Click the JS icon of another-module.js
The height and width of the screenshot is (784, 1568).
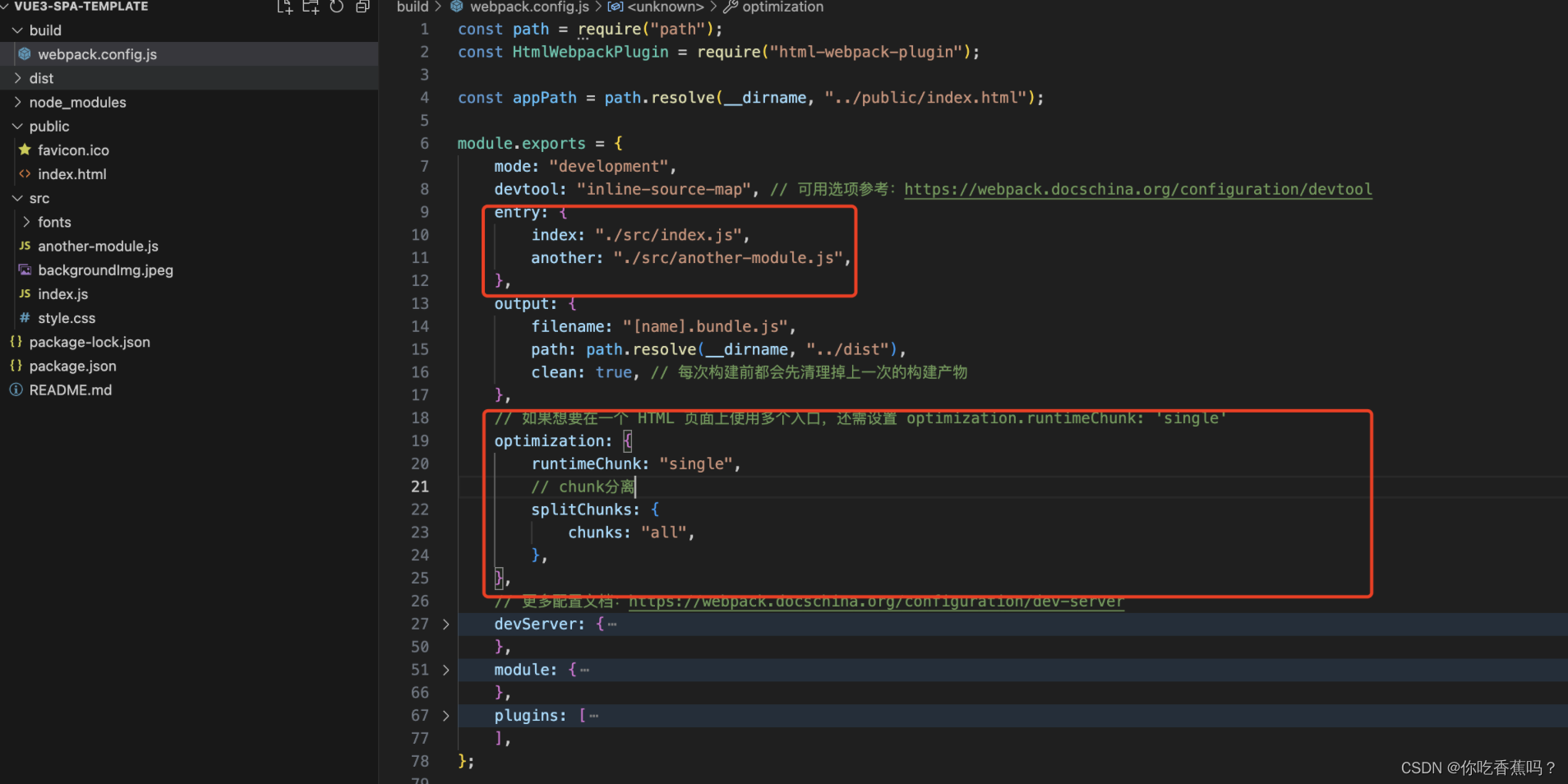pos(25,246)
